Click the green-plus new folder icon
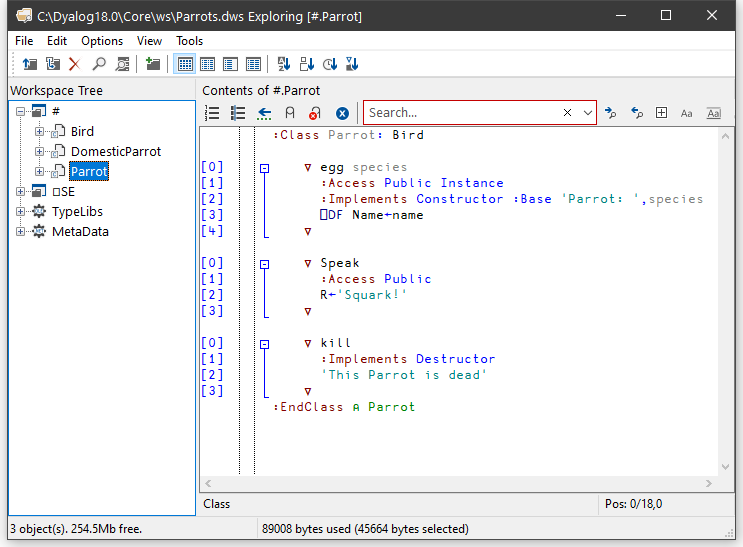 click(152, 64)
